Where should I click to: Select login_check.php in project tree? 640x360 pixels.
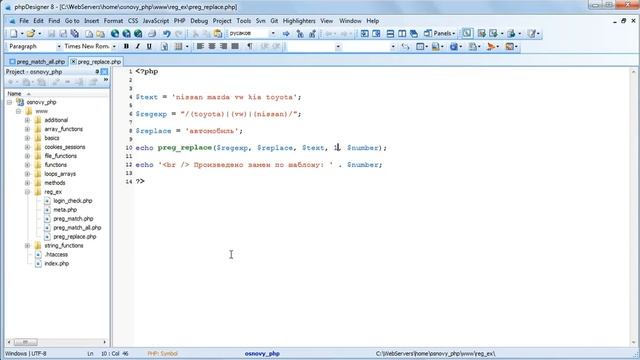[73, 201]
